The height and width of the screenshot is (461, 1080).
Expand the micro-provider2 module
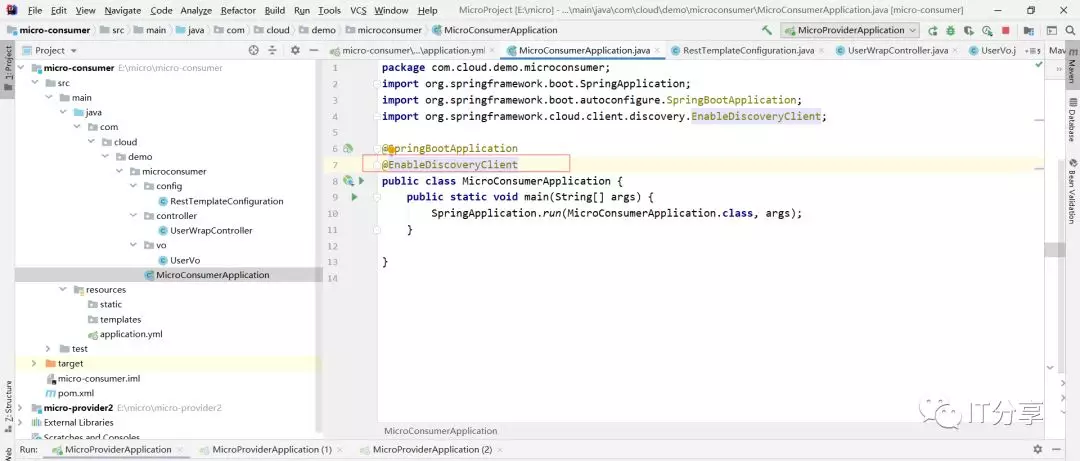coord(20,408)
